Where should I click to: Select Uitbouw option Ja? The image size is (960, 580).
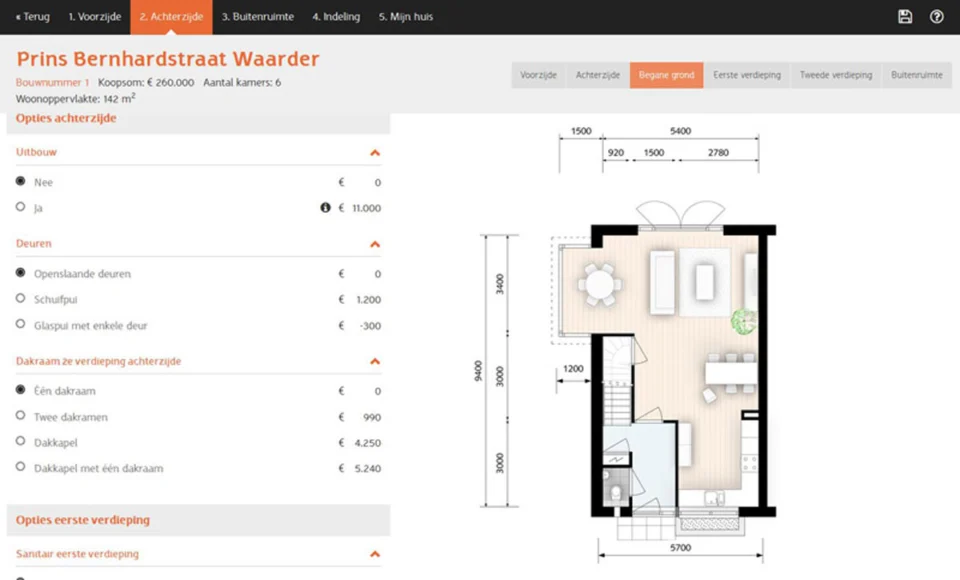21,207
